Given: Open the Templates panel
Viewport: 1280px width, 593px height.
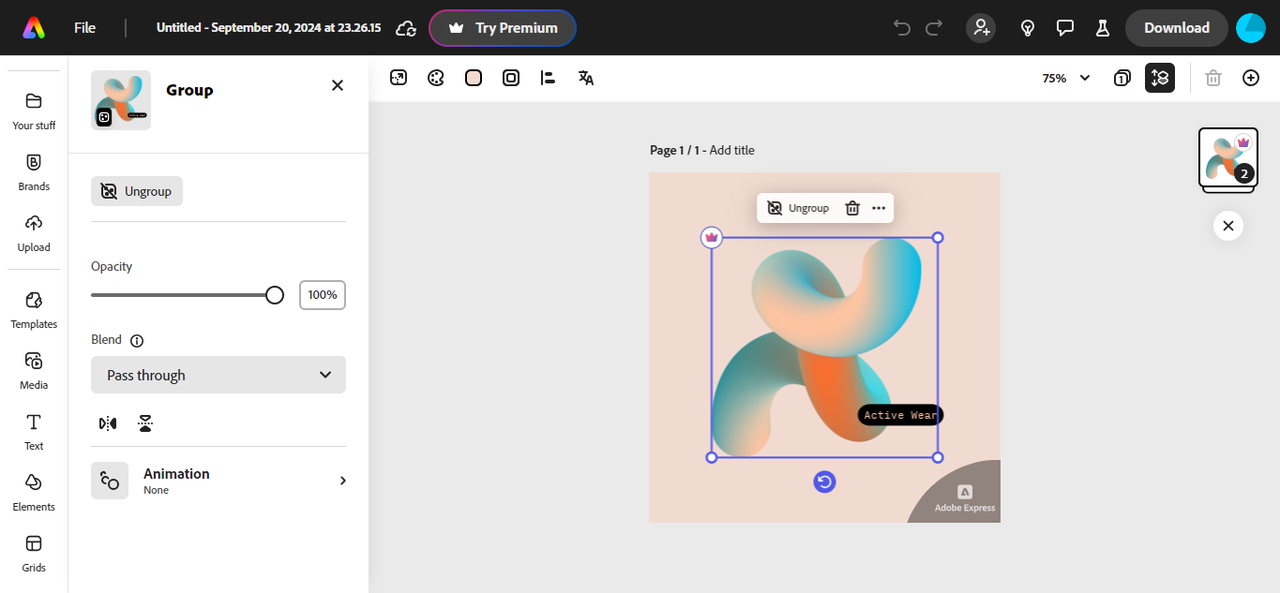Looking at the screenshot, I should pos(34,310).
